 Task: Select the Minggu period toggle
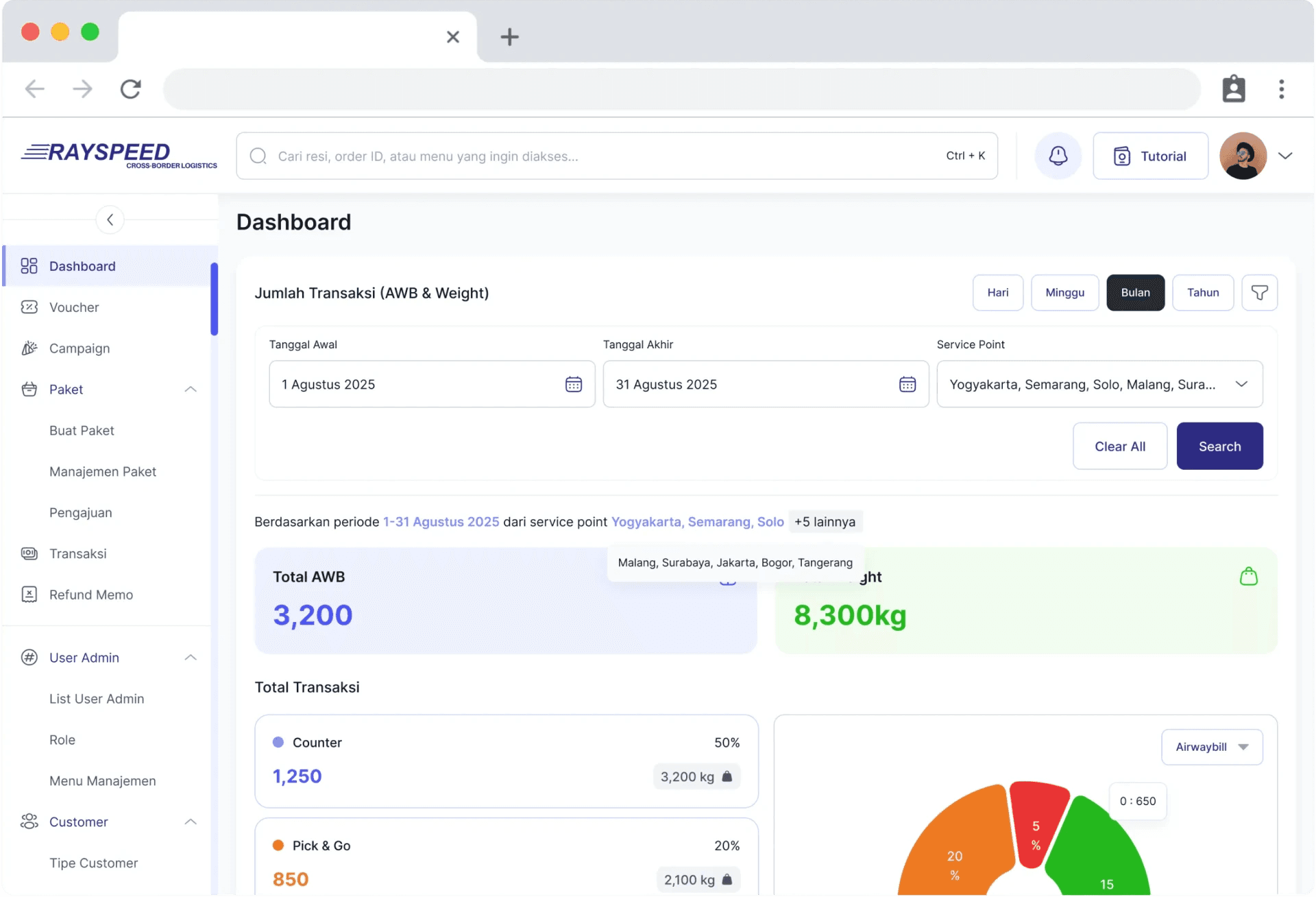pyautogui.click(x=1064, y=293)
